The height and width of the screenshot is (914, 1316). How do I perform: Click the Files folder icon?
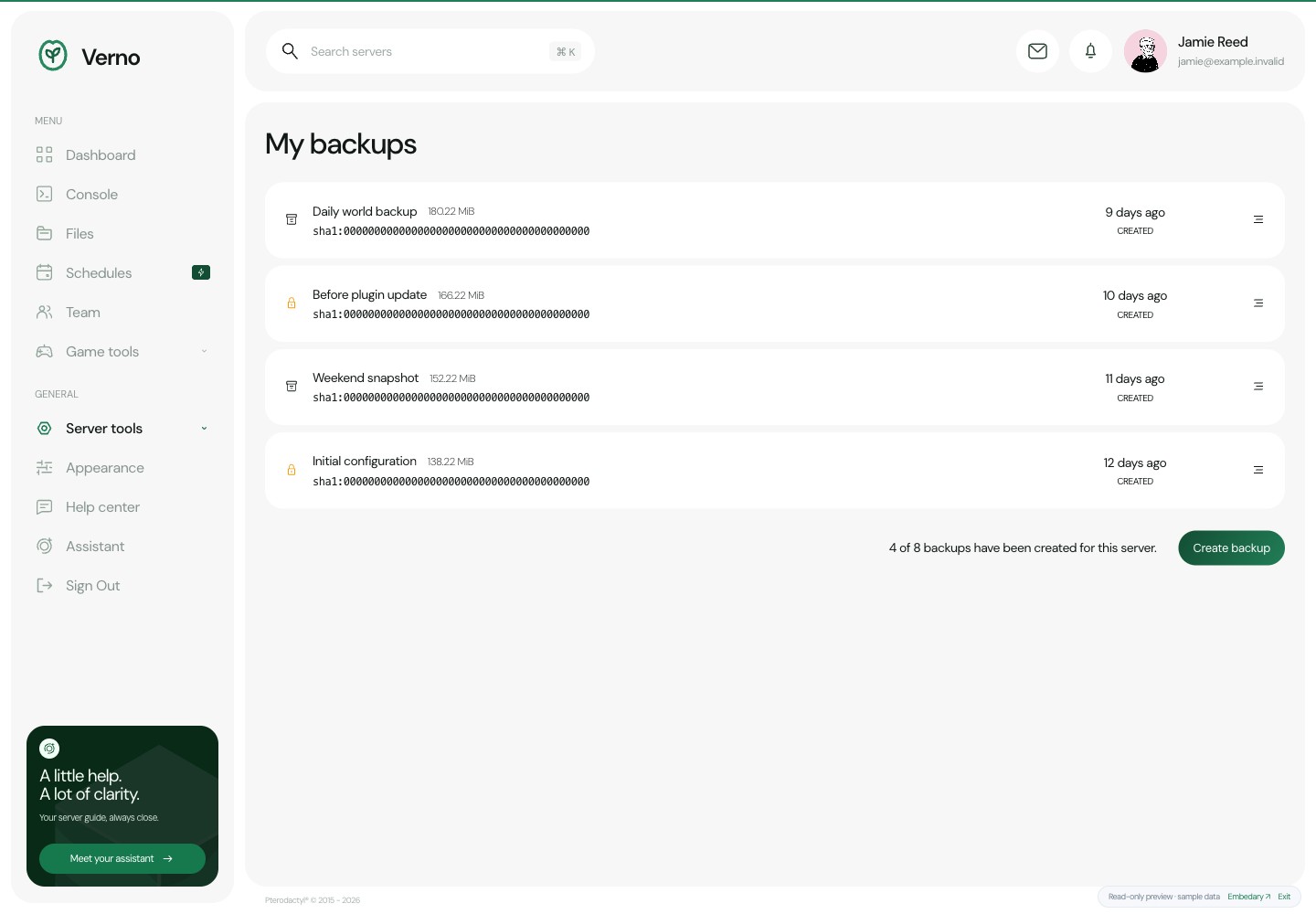click(44, 233)
